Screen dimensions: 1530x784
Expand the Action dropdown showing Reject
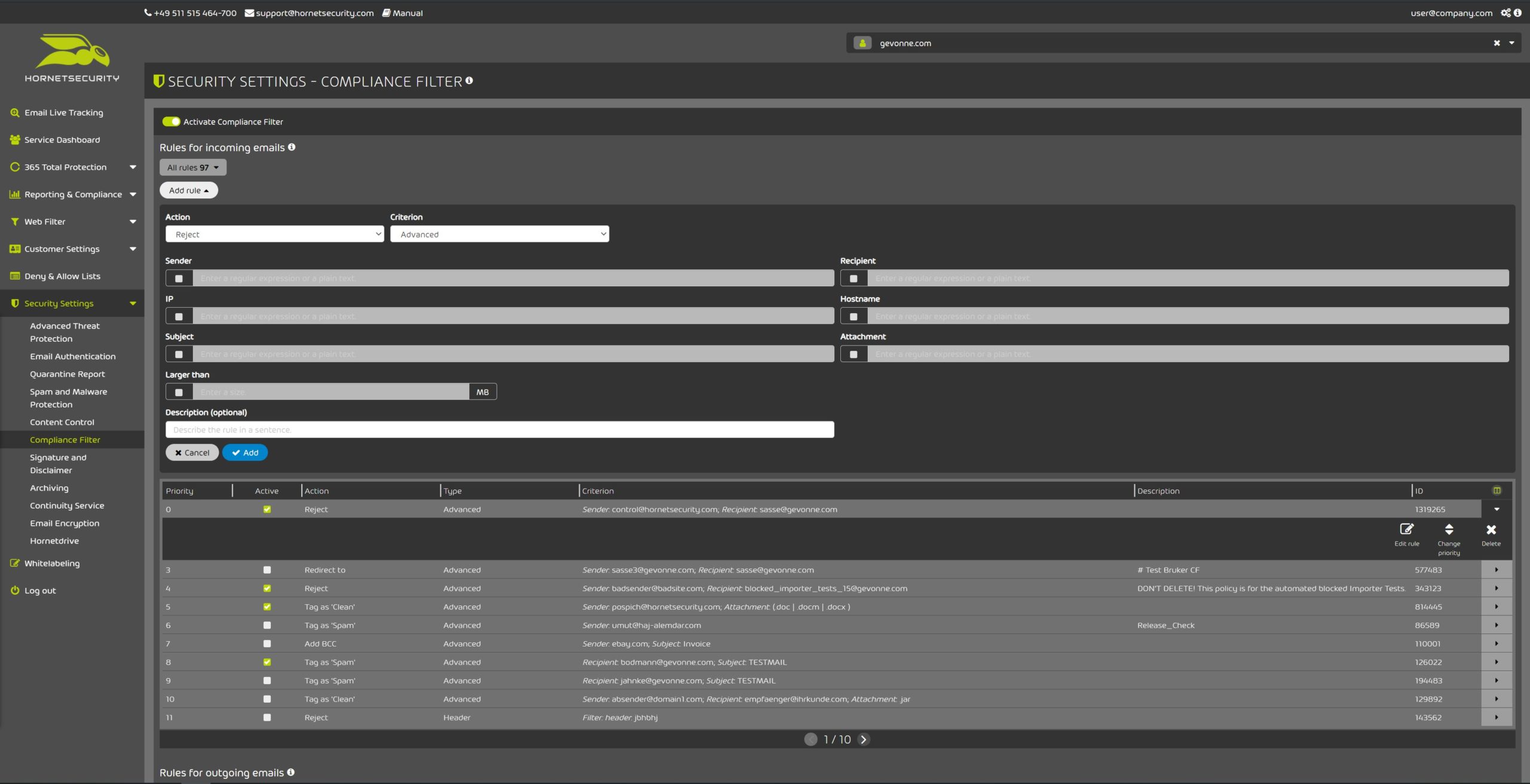275,233
